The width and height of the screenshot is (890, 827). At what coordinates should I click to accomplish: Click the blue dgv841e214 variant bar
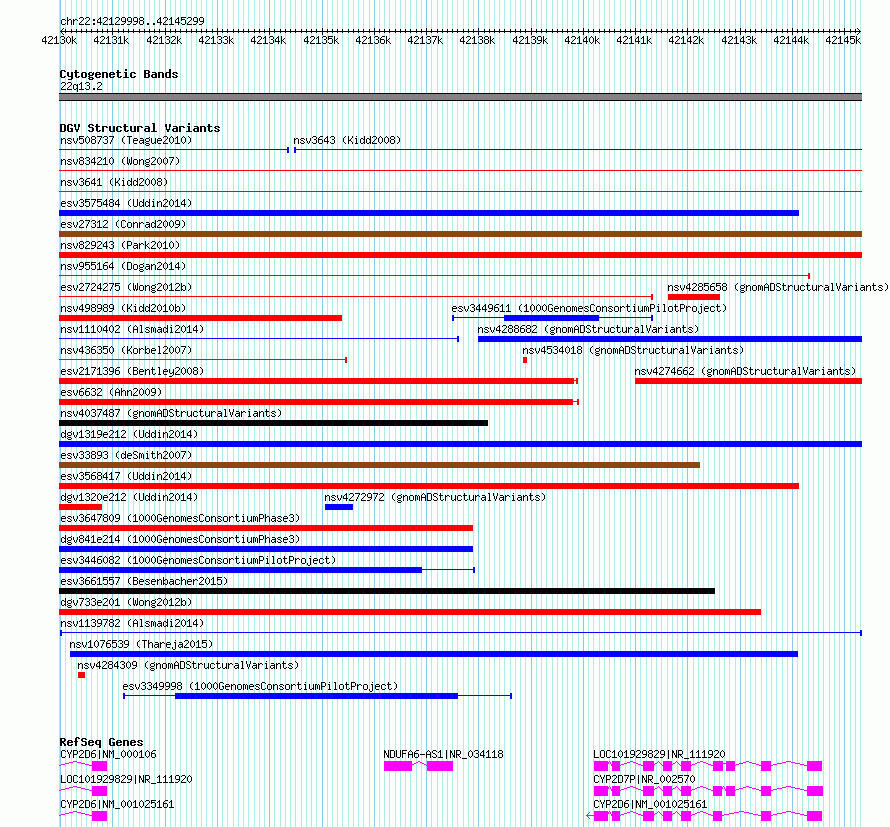click(x=266, y=549)
